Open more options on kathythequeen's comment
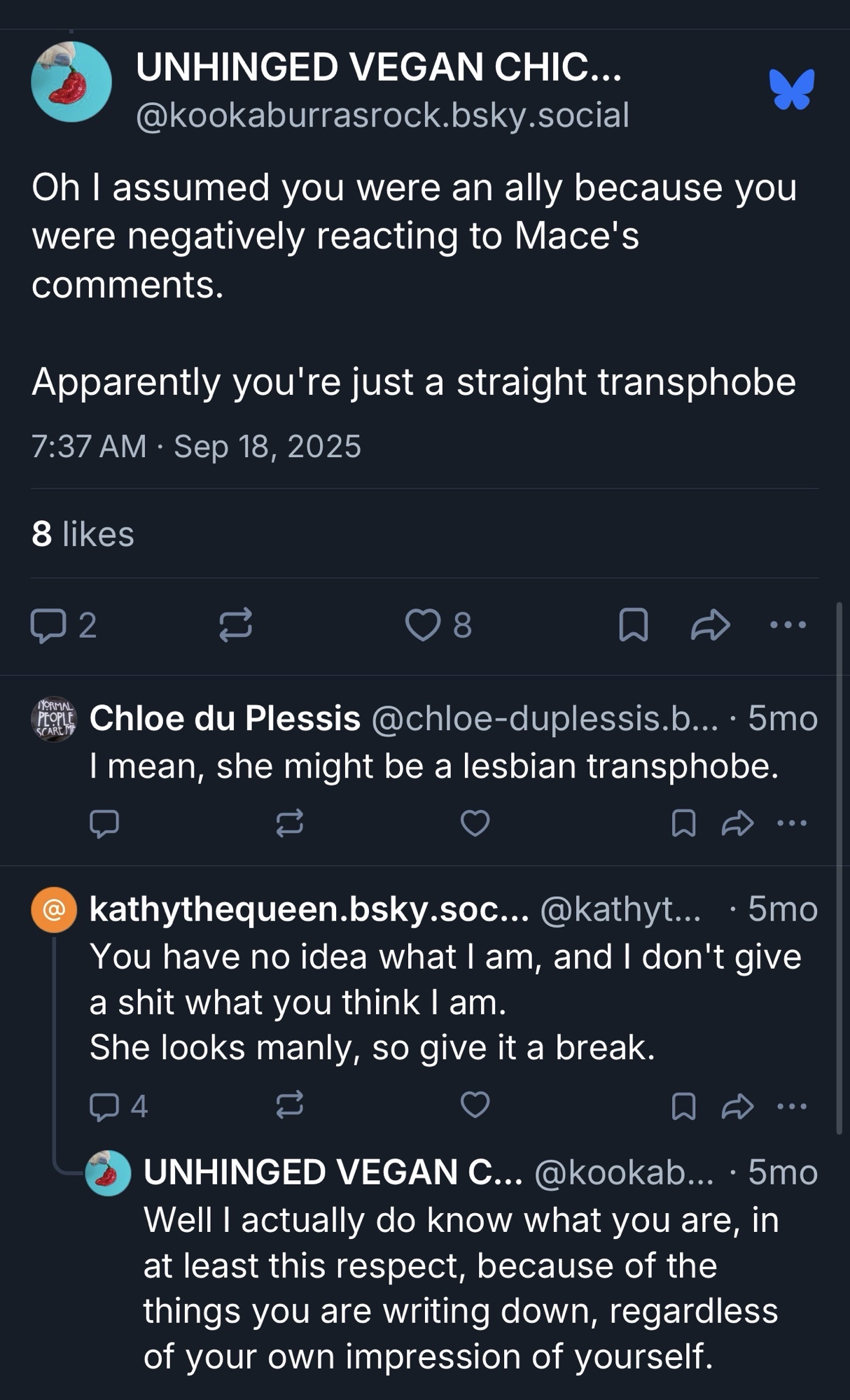 click(x=793, y=1106)
